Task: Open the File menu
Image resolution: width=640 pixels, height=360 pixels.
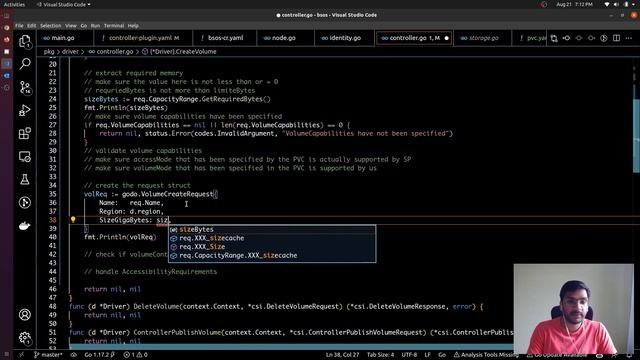Action: click(19, 26)
